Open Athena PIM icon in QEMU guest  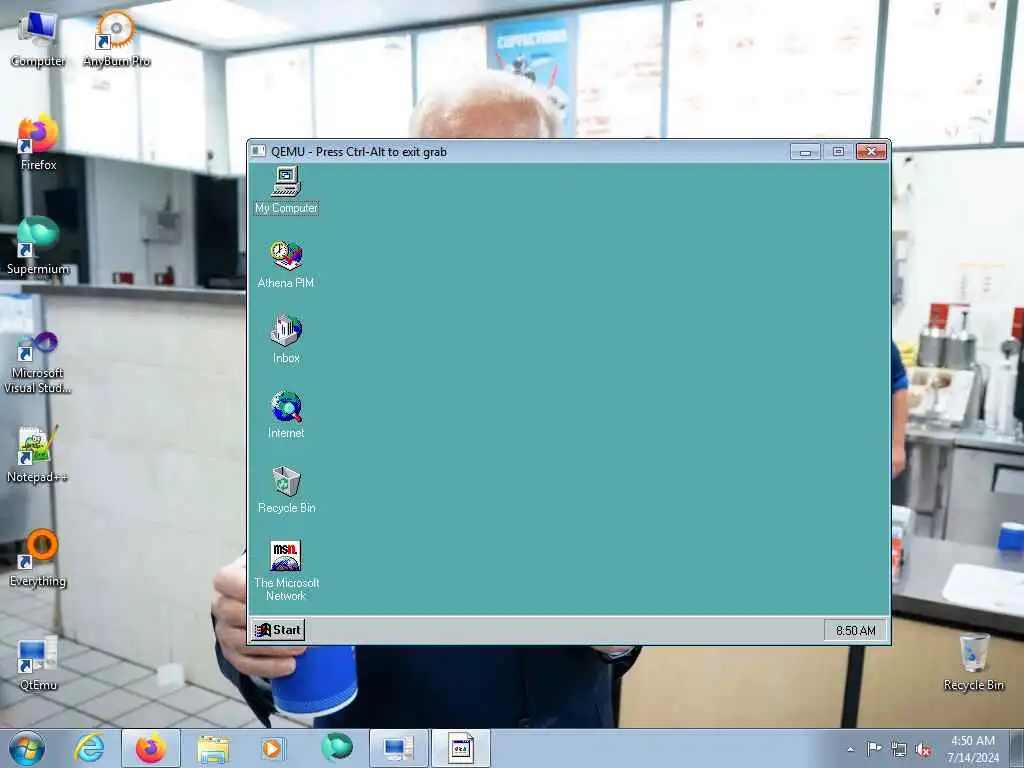coord(286,264)
